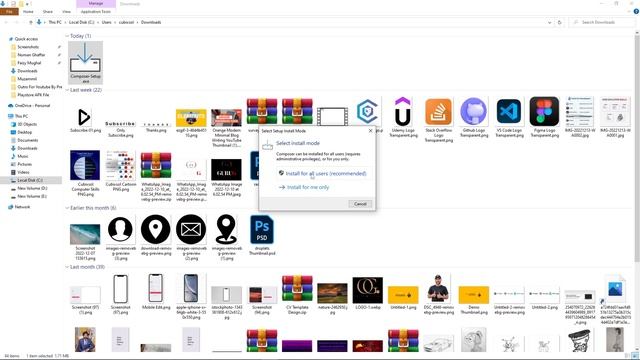
Task: Open Music under This PC
Action: (x=23, y=156)
